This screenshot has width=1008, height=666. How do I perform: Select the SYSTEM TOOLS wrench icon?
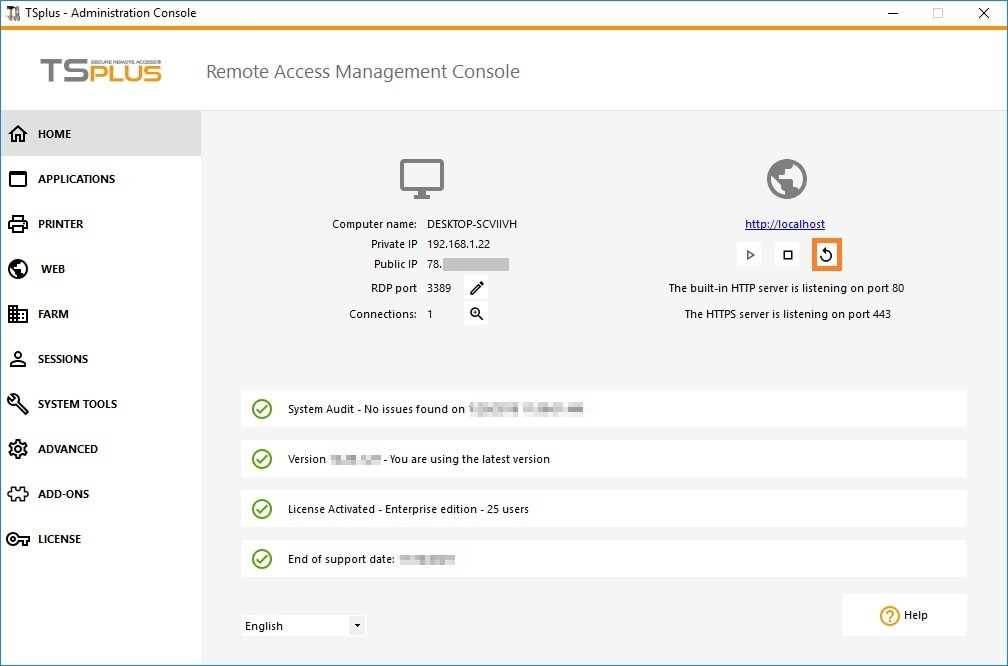coord(17,403)
